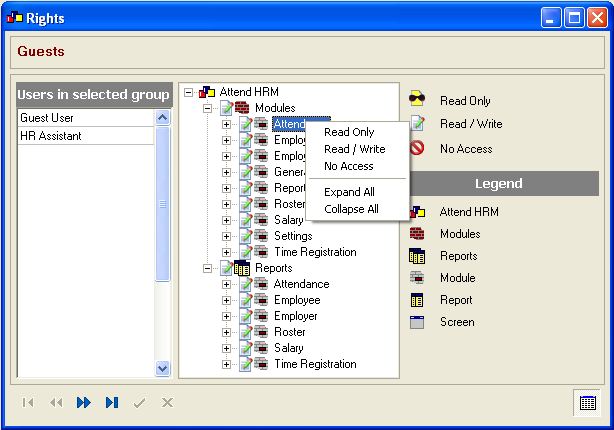The width and height of the screenshot is (614, 430).
Task: Click the pencil rights icon on Reports Attendance
Action: (246, 284)
